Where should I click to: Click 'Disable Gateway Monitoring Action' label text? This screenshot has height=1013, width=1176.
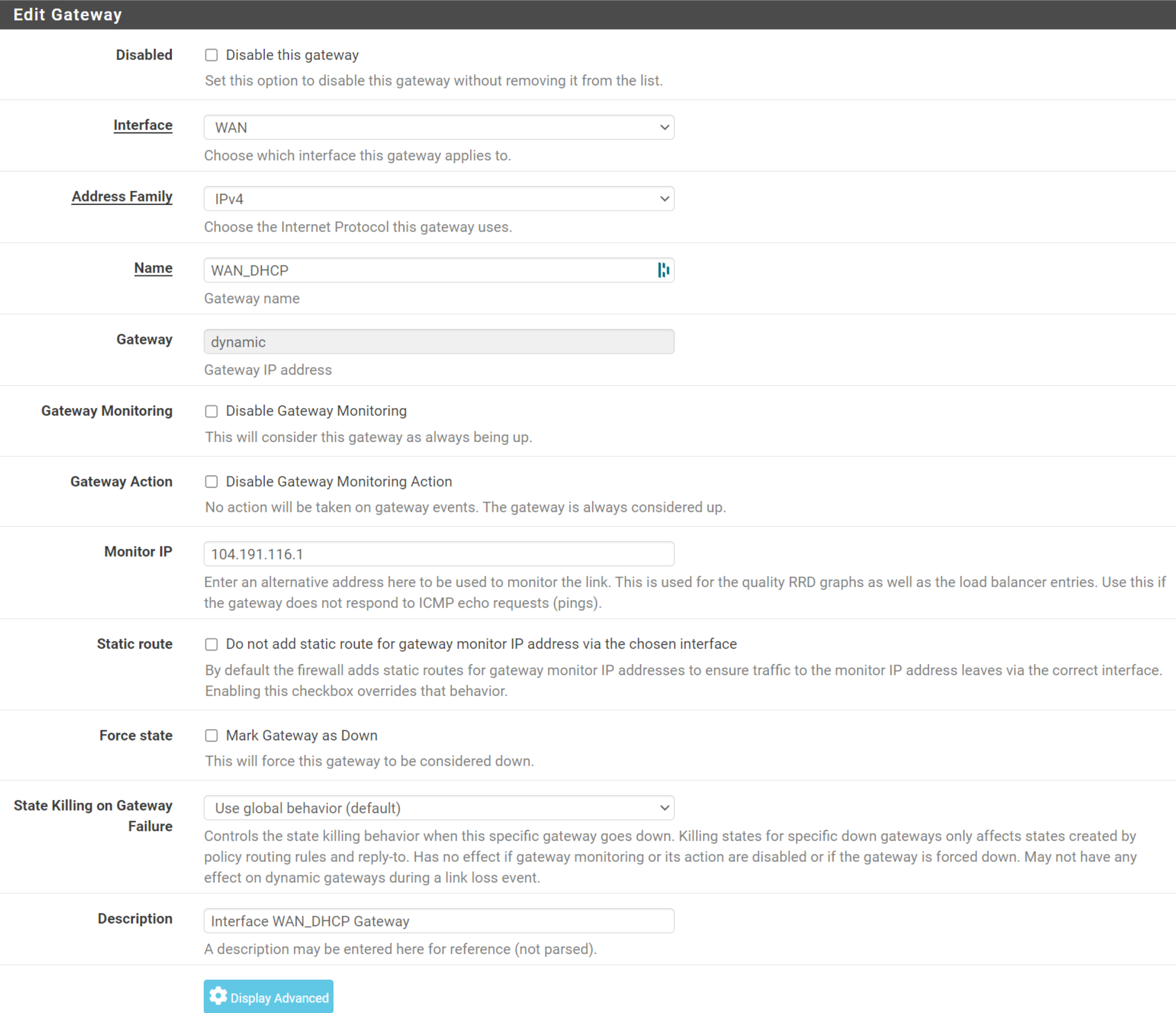pos(339,482)
